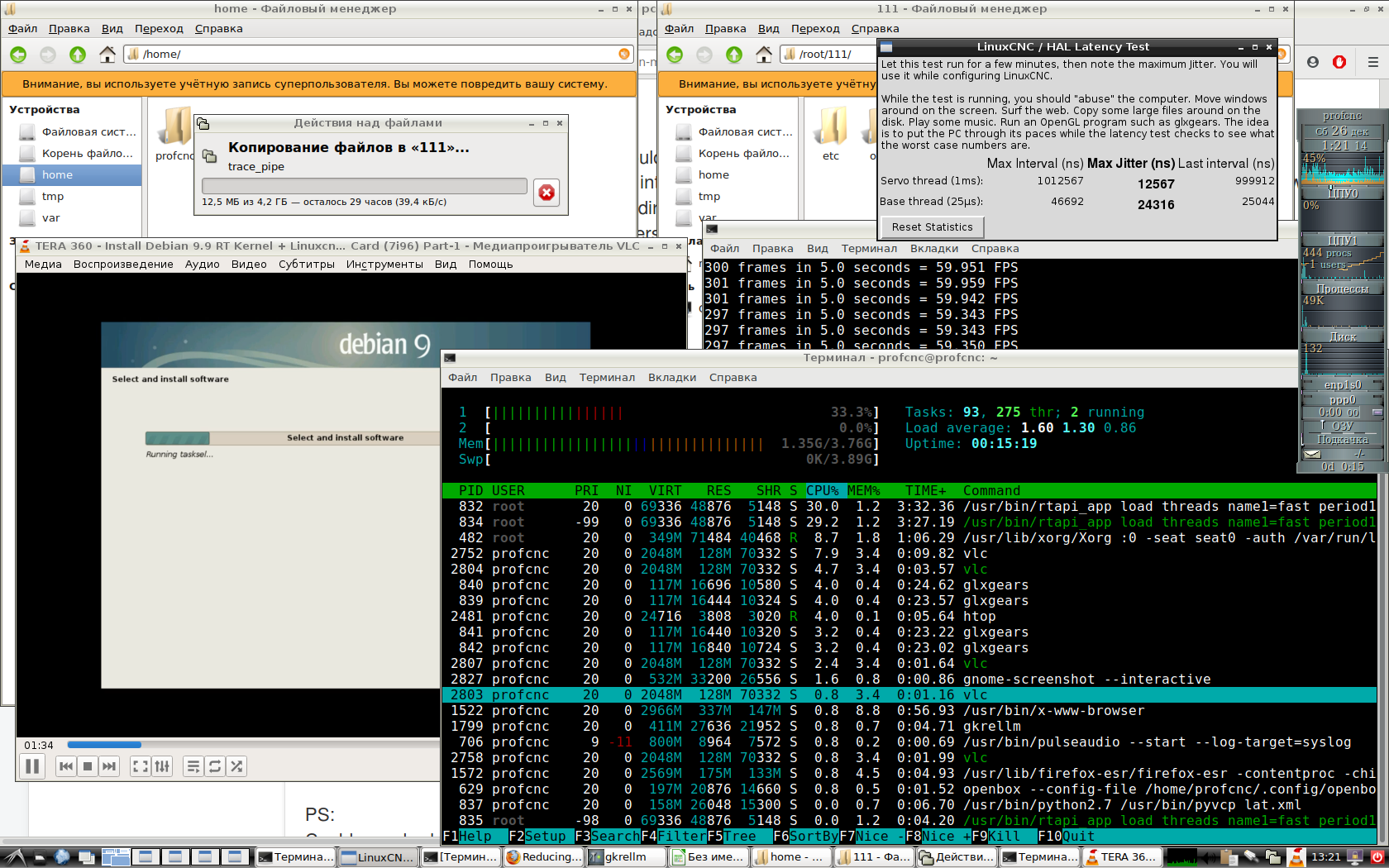Click F2 Setup in htop
The width and height of the screenshot is (1389, 868).
click(x=537, y=837)
